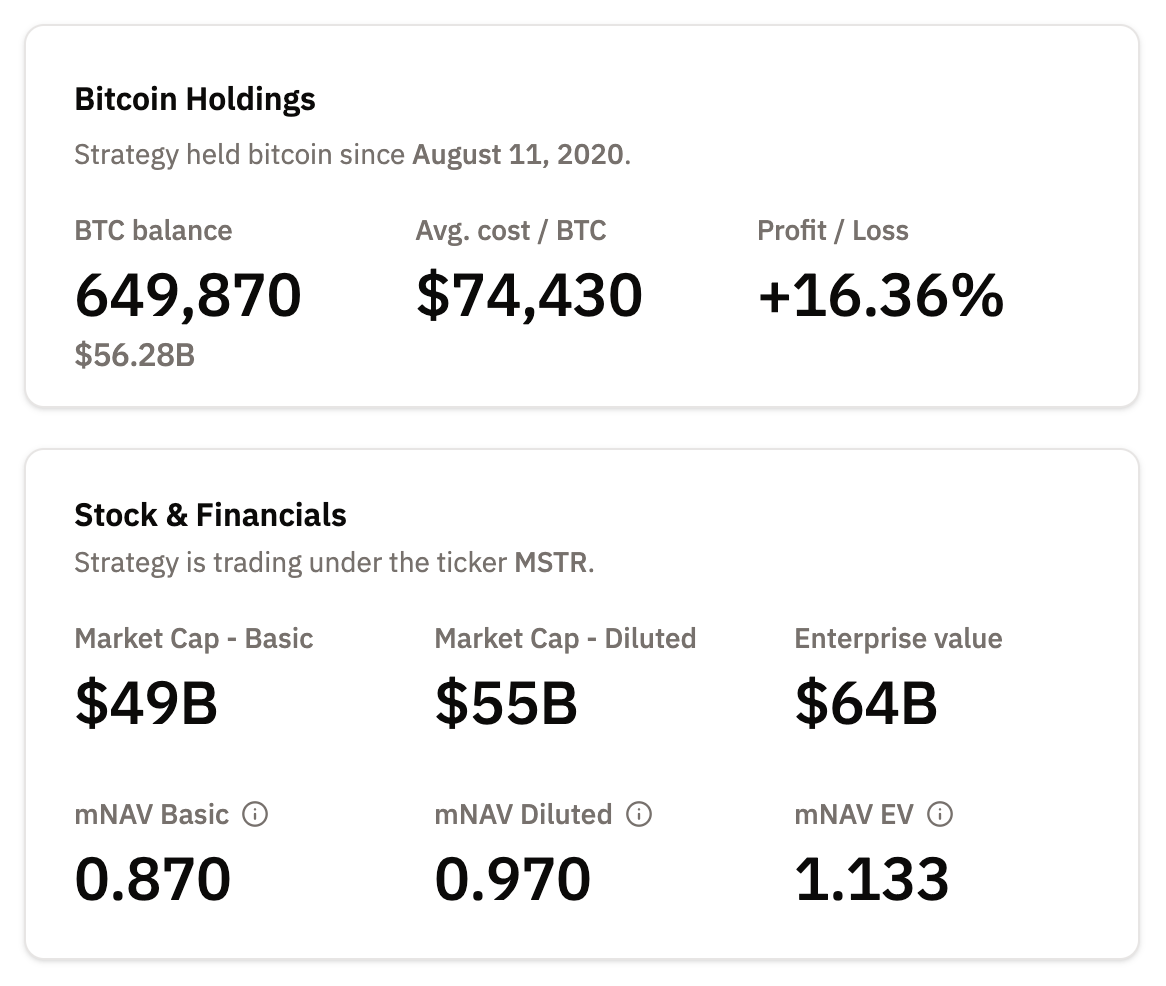
Task: Click the Bitcoin Holdings heading
Action: pyautogui.click(x=194, y=99)
